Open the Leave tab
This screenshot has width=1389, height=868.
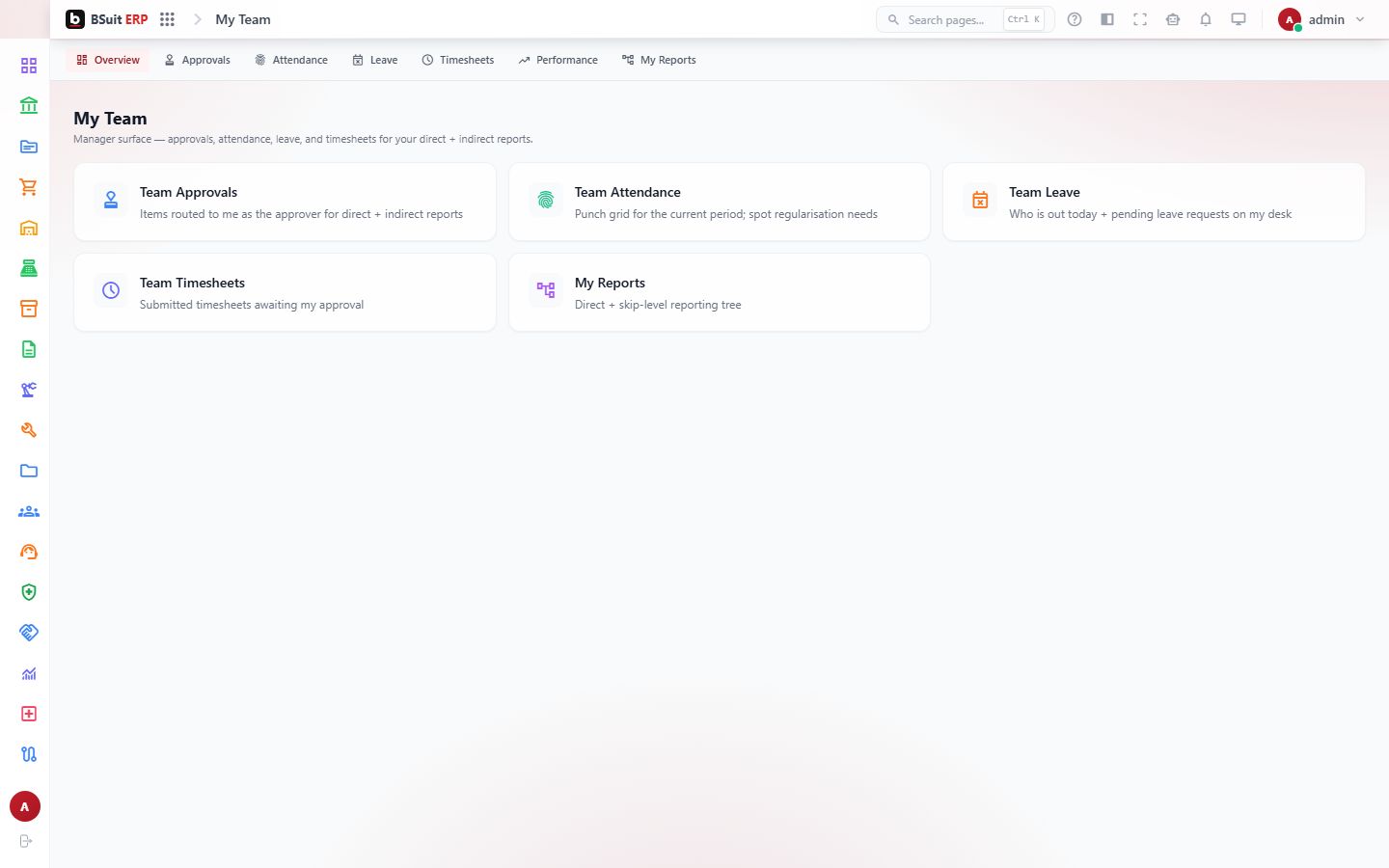375,60
